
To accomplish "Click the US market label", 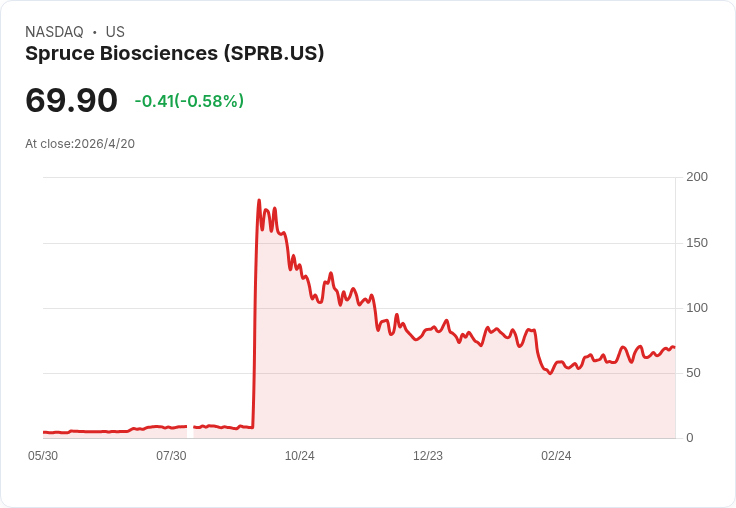I will pos(115,32).
